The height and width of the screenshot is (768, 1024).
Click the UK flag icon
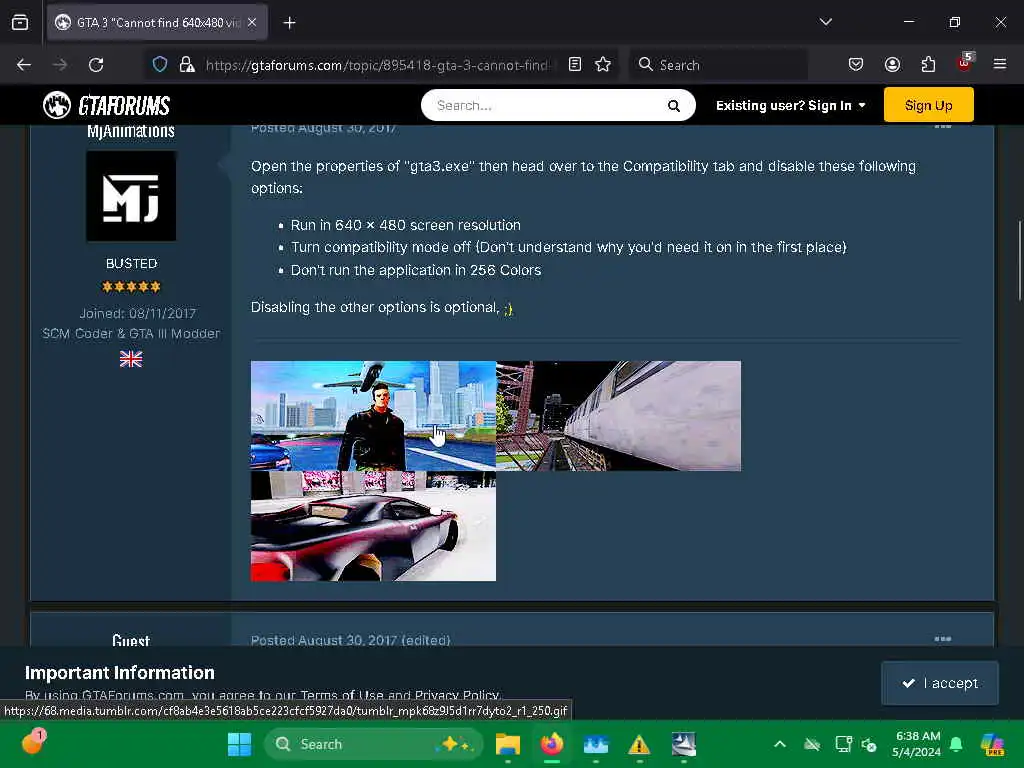coord(131,359)
